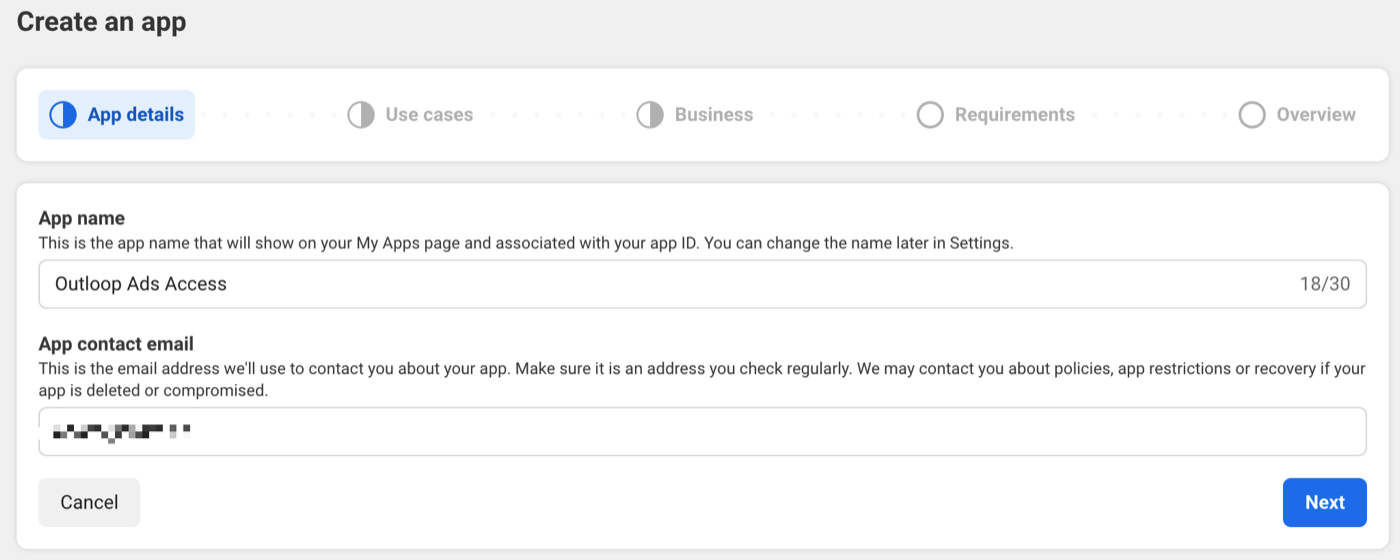Screen dimensions: 1400x560
Task: Click the Requirements empty circle icon
Action: click(x=930, y=115)
